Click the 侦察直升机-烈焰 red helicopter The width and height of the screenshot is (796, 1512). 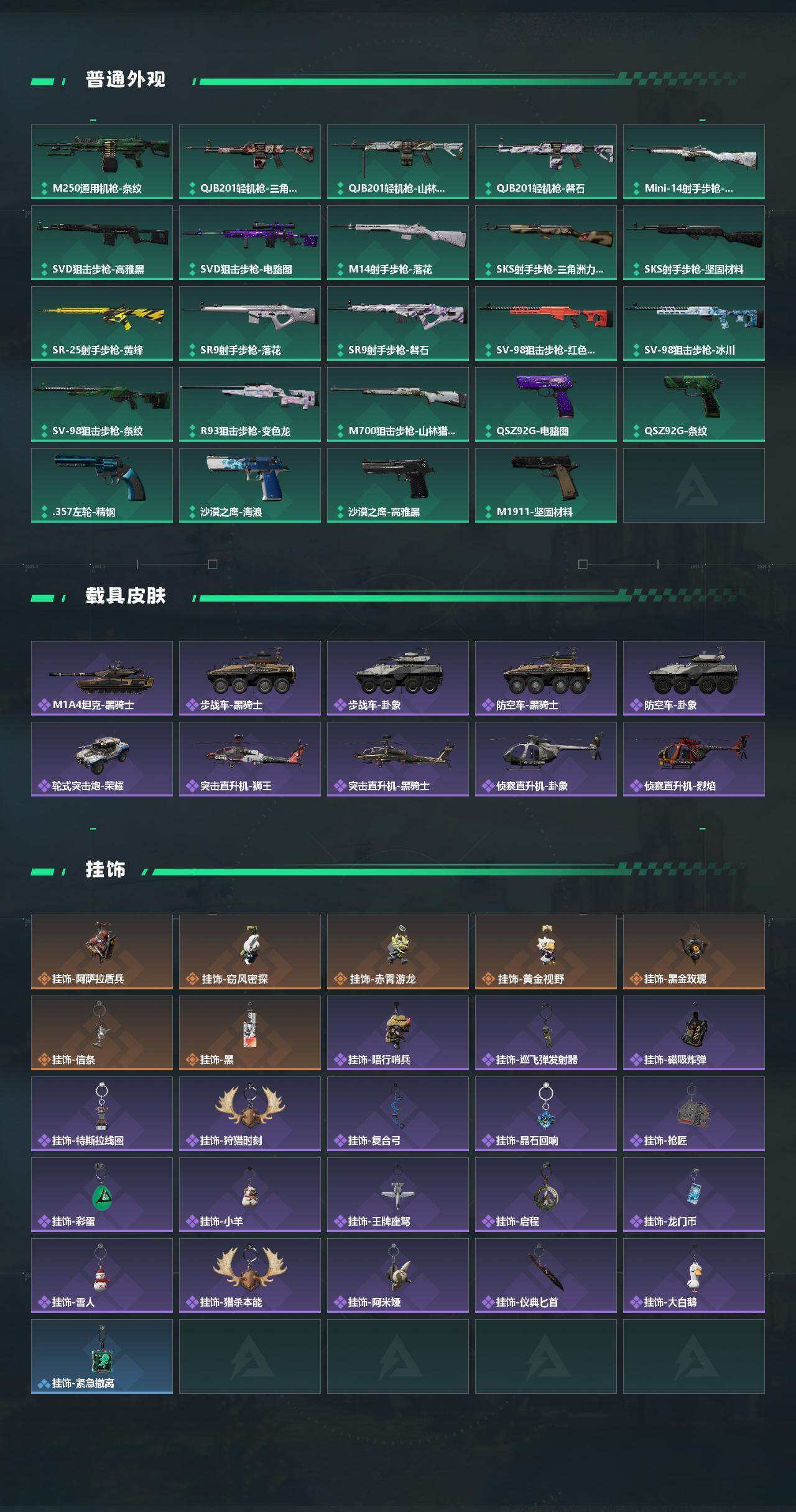tap(694, 759)
